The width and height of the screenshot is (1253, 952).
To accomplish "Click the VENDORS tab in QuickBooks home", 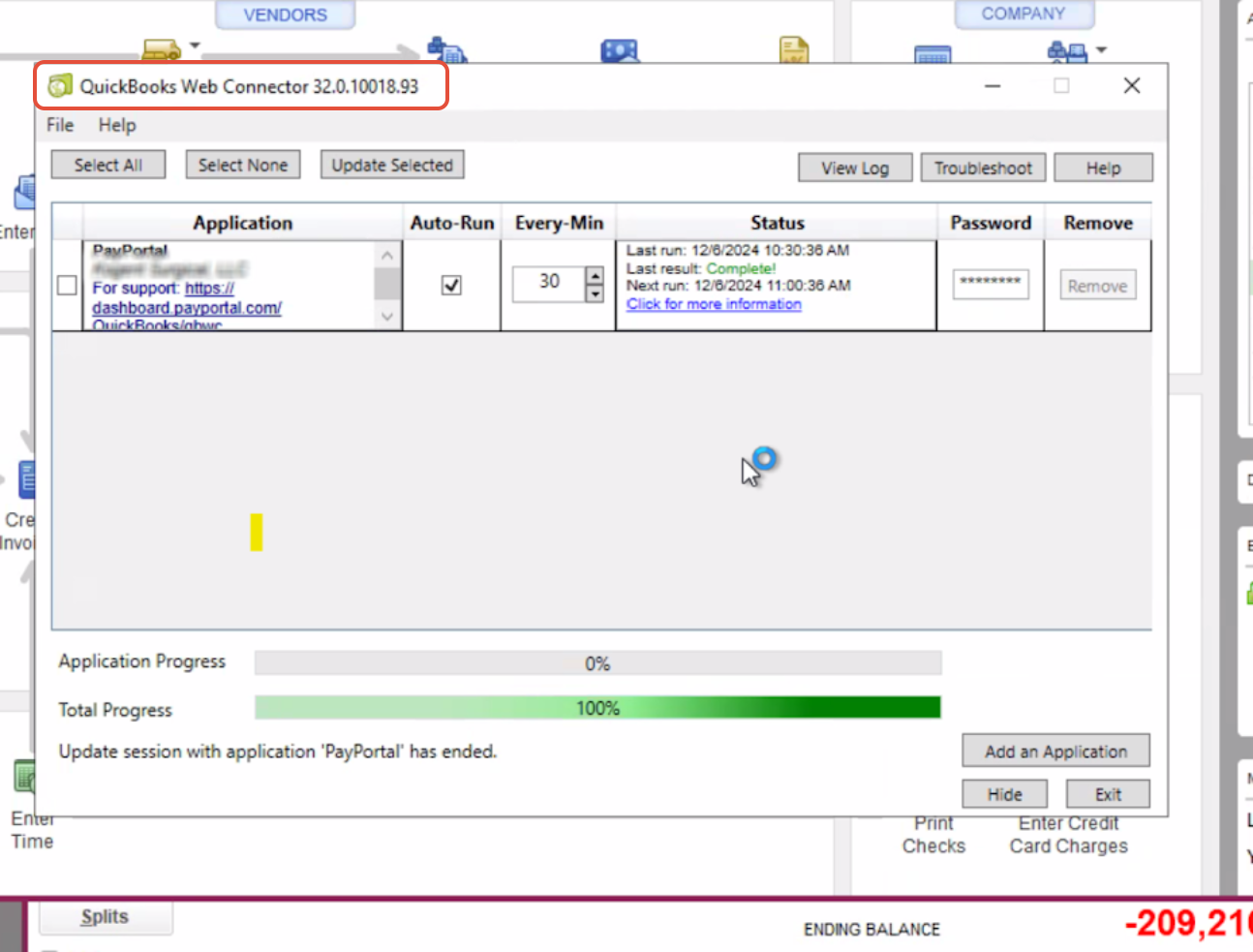I will pos(286,15).
